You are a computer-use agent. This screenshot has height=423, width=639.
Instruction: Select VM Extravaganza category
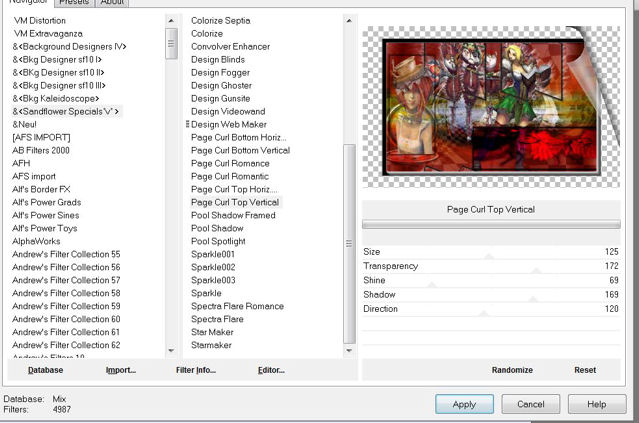coord(48,33)
